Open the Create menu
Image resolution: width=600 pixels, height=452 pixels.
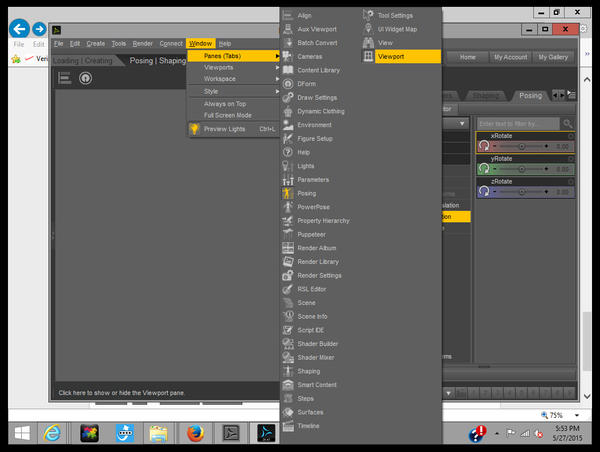(x=96, y=44)
